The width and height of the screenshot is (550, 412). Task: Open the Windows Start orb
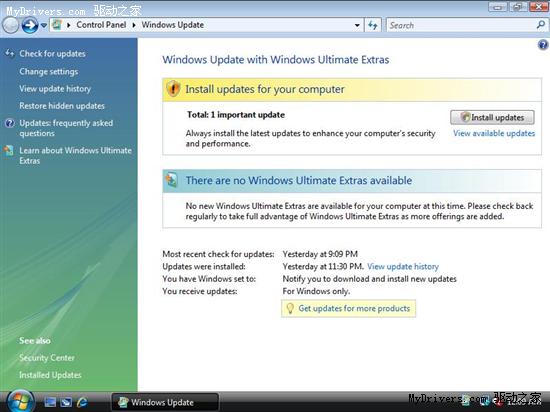tap(21, 401)
